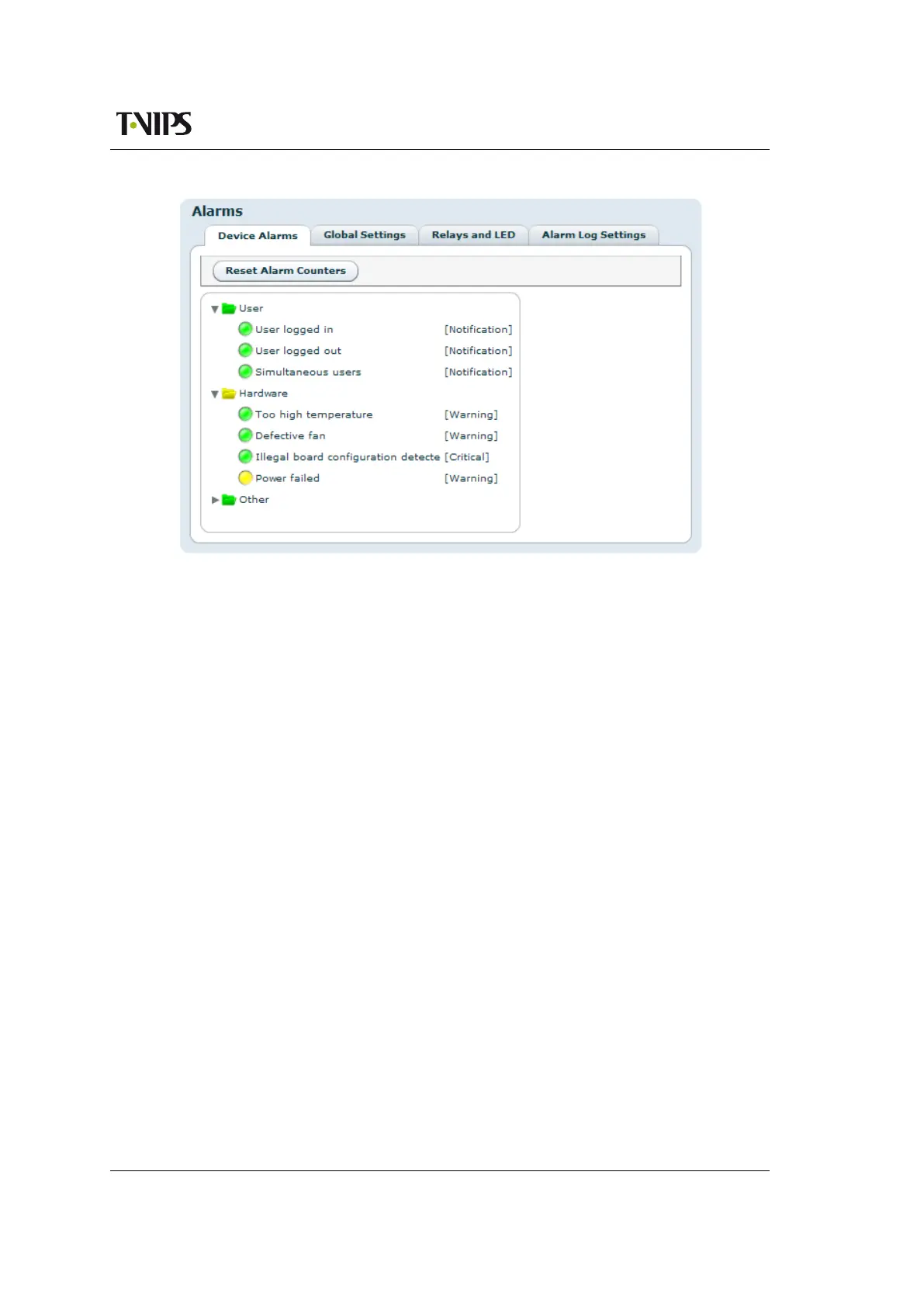Viewport: 924px width, 1307px height.
Task: Click the green status icon for User logged out
Action: coord(245,350)
